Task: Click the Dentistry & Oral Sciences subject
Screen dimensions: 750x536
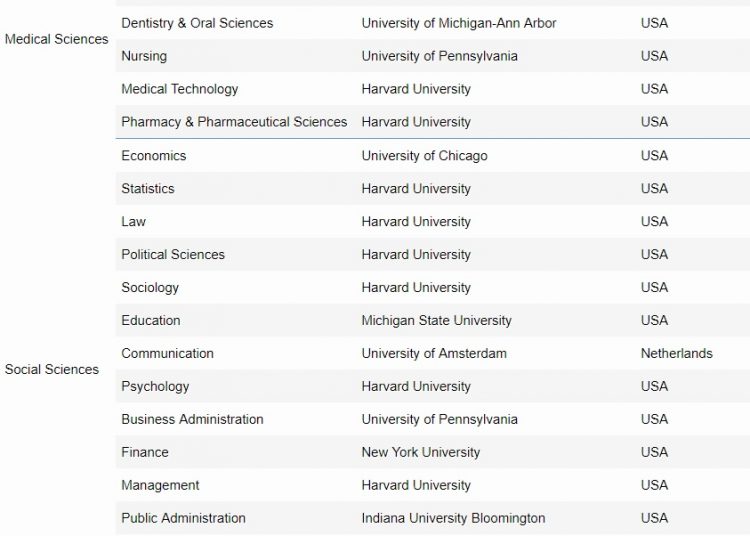Action: 197,23
